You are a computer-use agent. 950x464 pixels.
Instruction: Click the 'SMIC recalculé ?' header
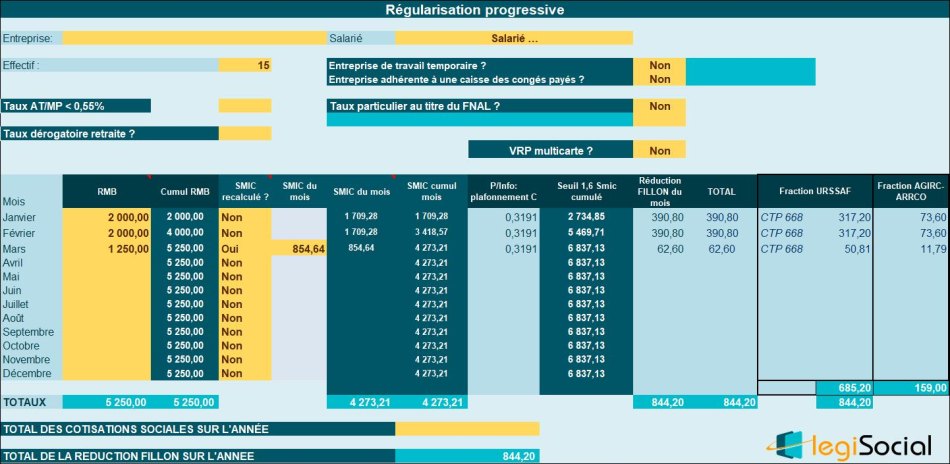click(245, 191)
